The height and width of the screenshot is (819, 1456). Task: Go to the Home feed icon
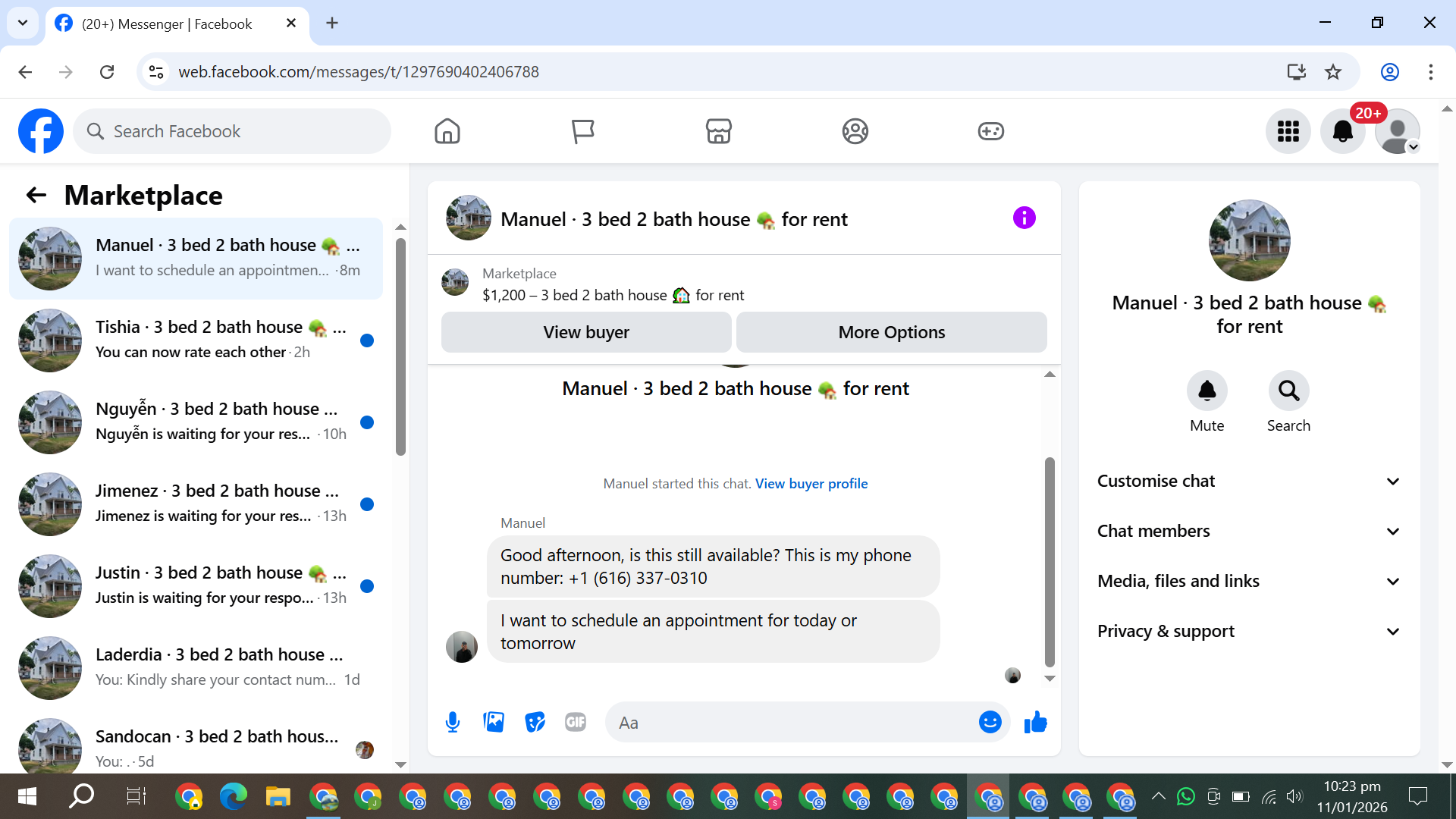click(447, 131)
